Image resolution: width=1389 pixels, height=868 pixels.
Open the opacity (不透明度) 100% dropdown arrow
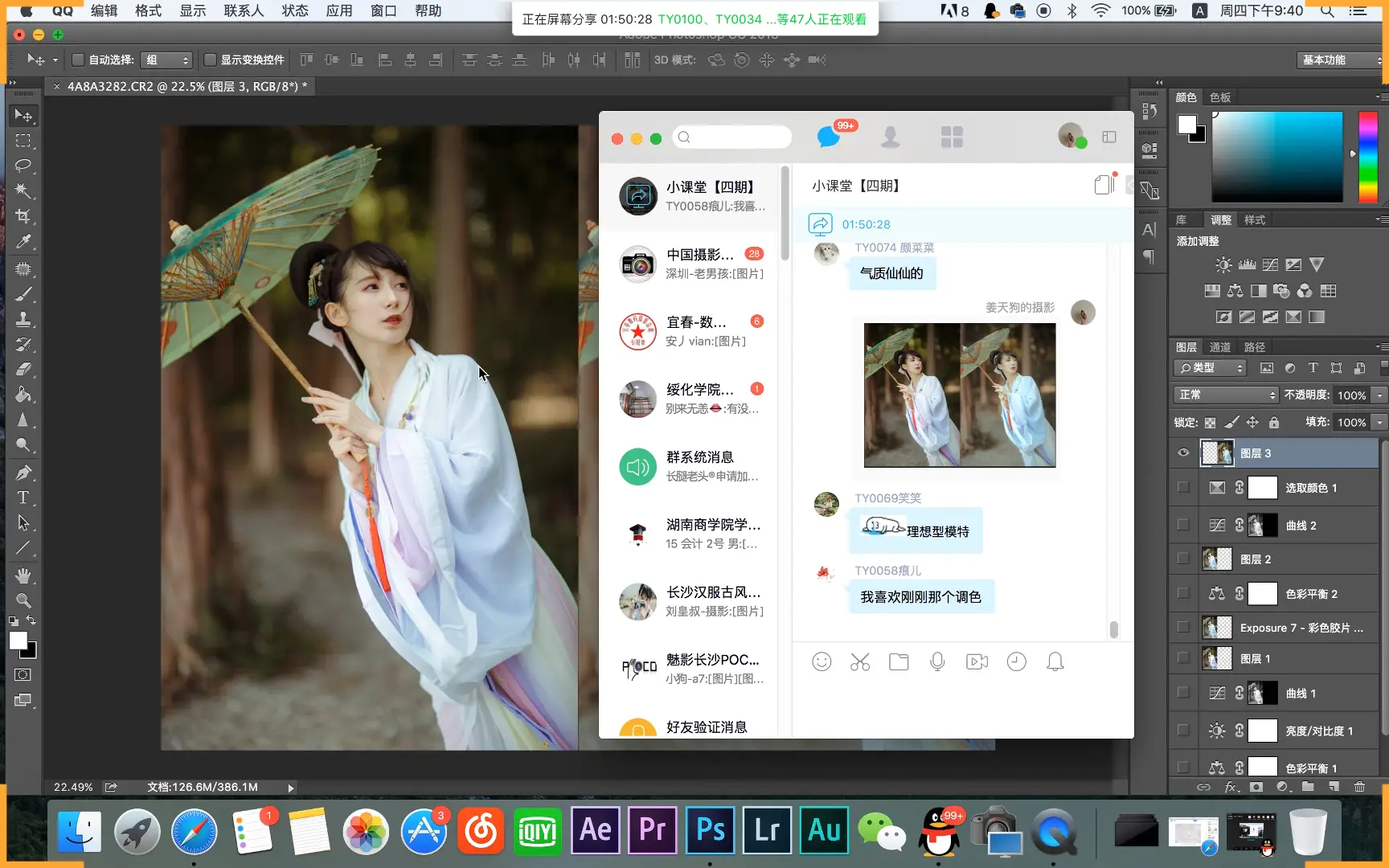click(x=1380, y=395)
